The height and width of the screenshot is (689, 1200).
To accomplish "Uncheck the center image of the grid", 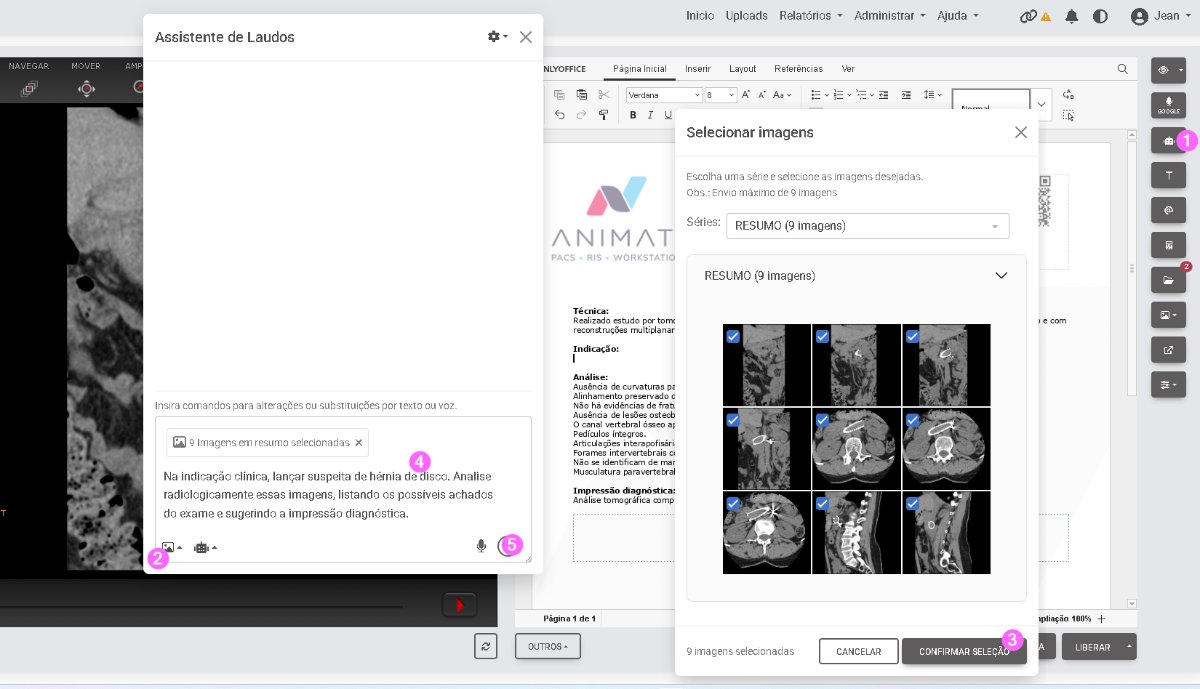I will click(x=822, y=420).
